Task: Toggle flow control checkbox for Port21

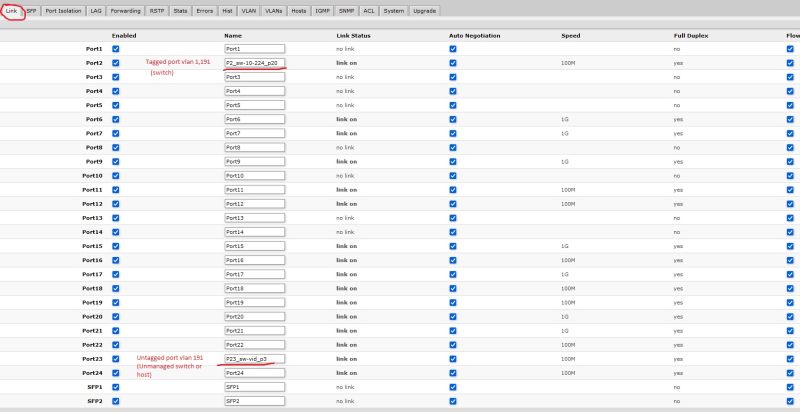Action: (x=790, y=330)
